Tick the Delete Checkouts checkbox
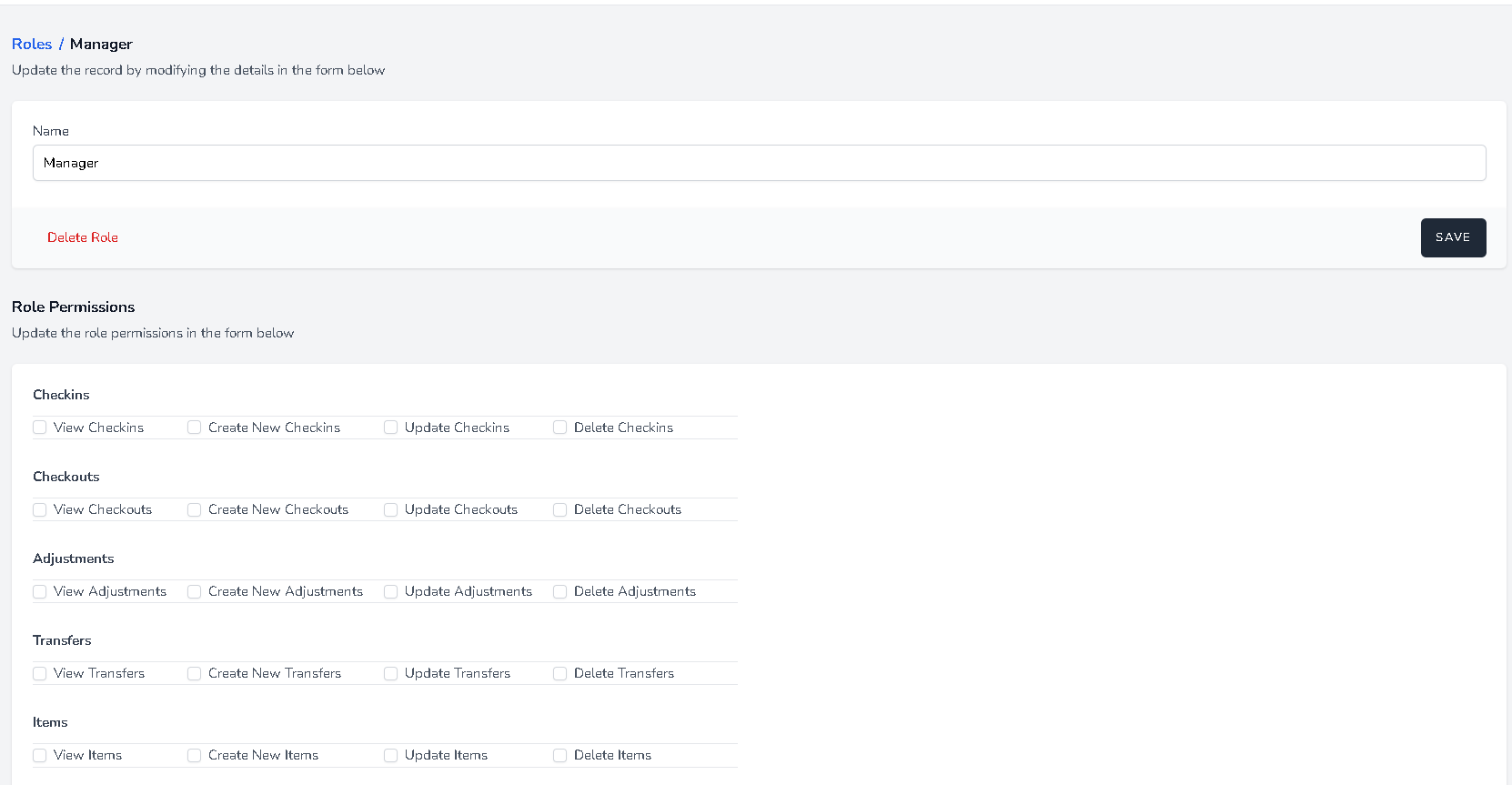1512x785 pixels. tap(560, 509)
